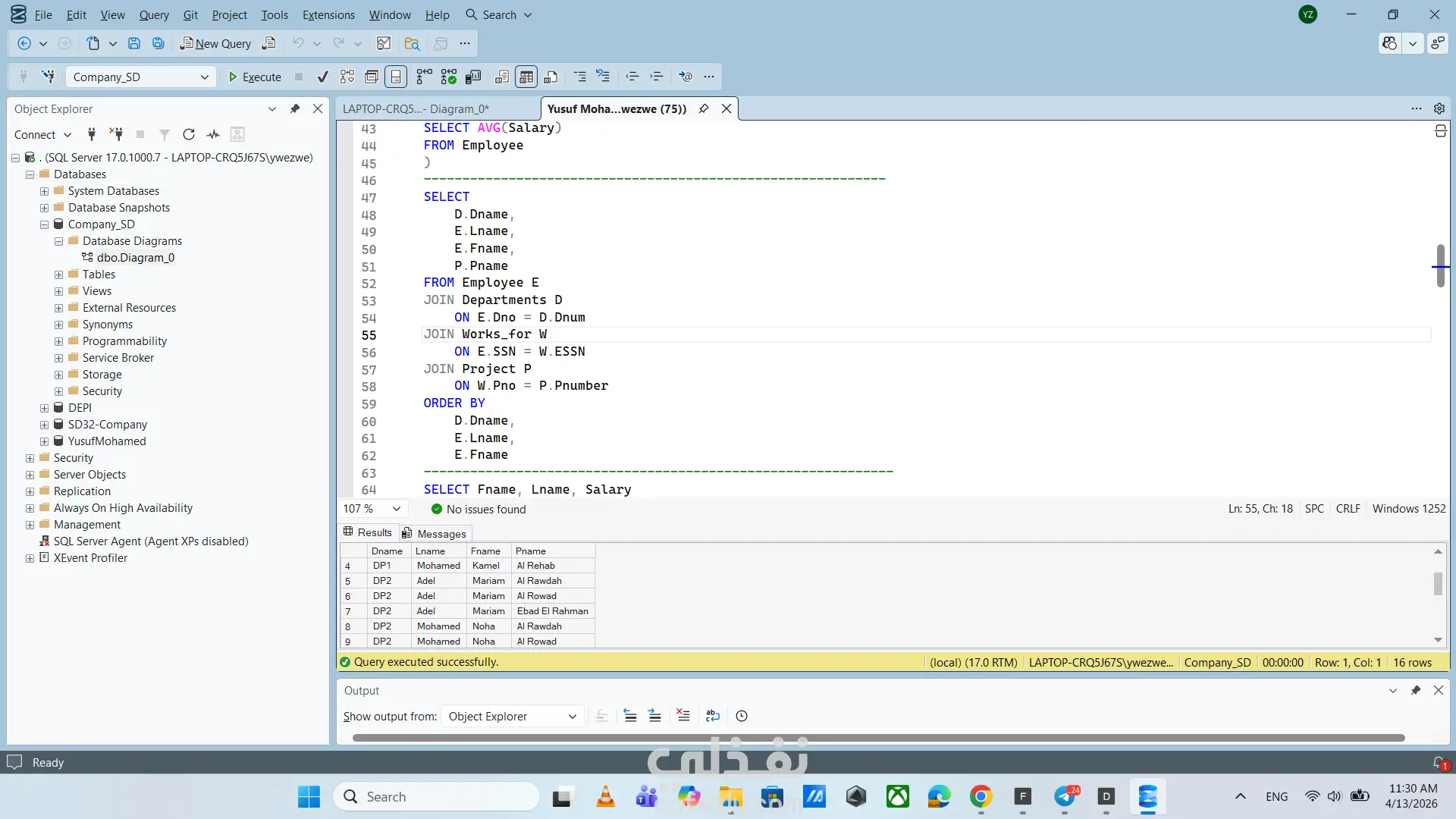Screen dimensions: 1456x819
Task: Open the Query menu
Action: point(154,14)
